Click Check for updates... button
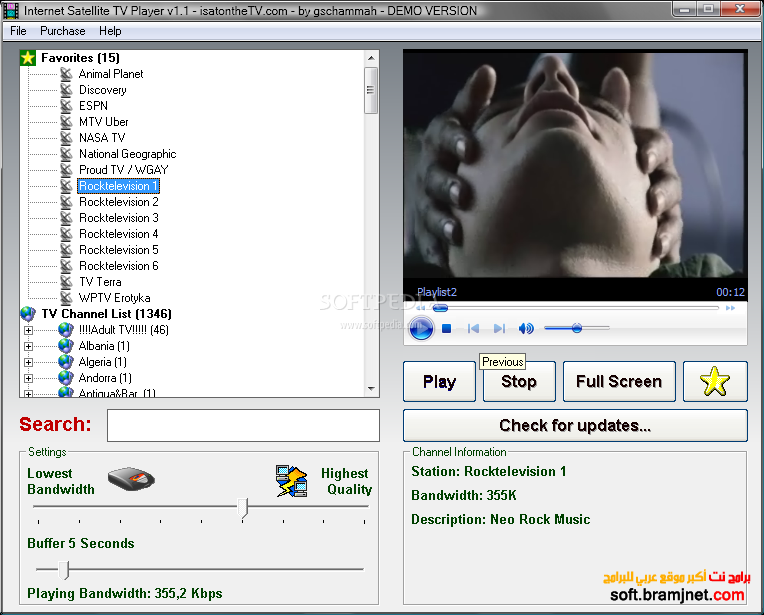Image resolution: width=764 pixels, height=615 pixels. (x=575, y=425)
